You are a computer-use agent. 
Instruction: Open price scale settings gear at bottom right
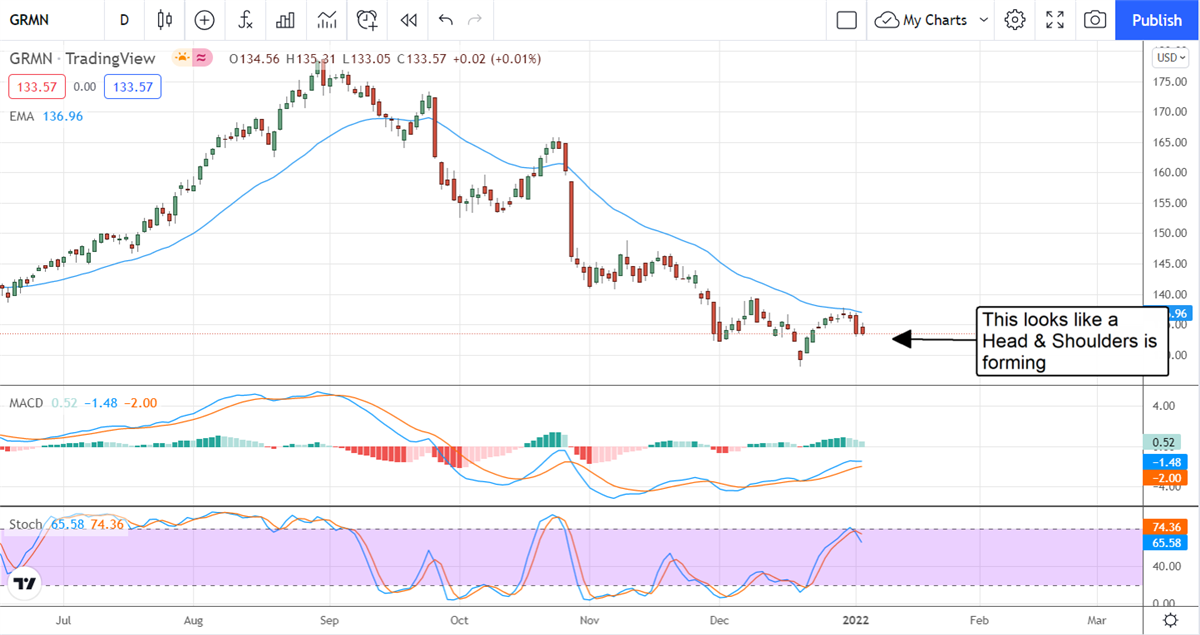click(x=1170, y=620)
